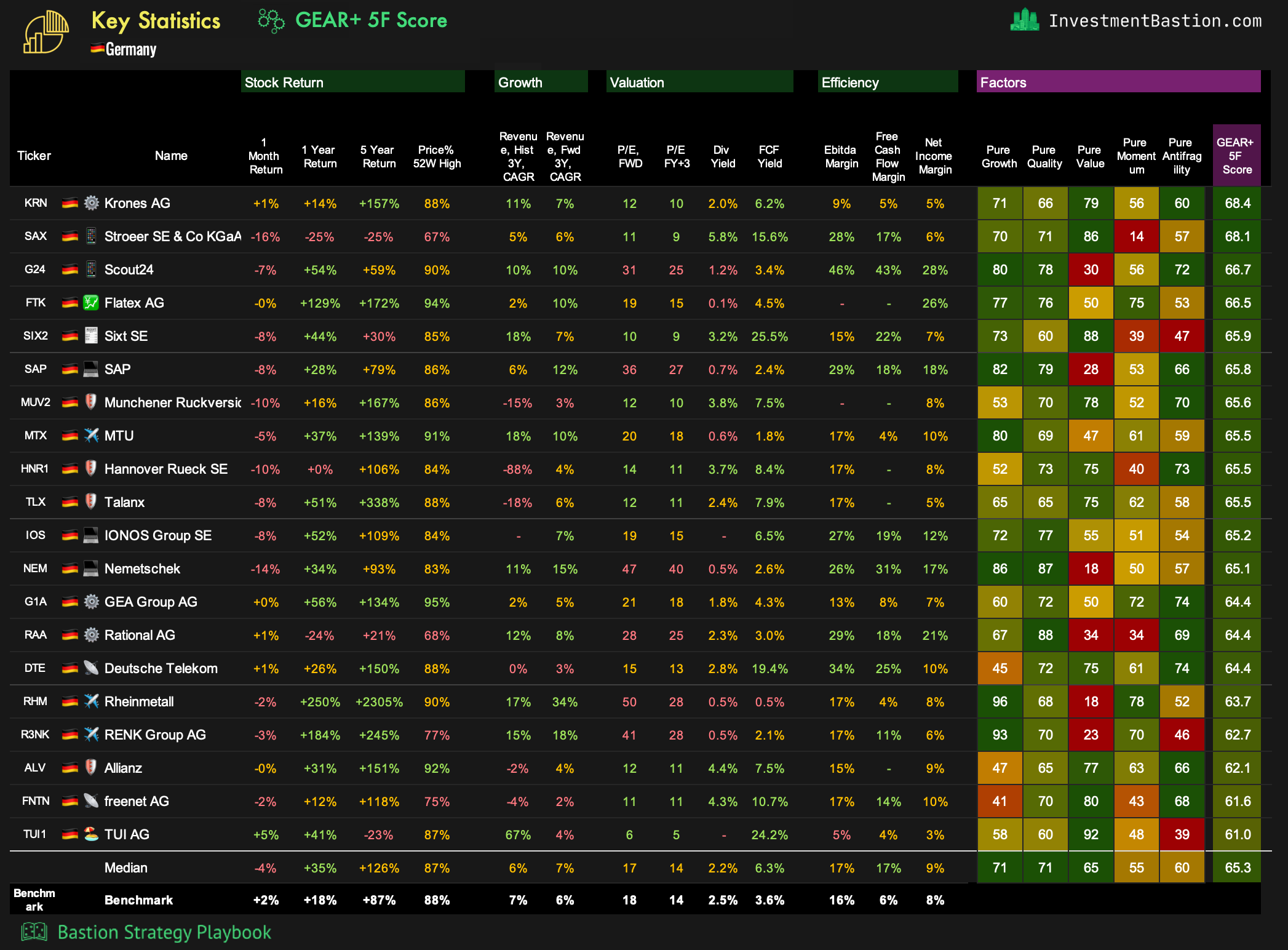Click the shield icon beside Allianz
The image size is (1288, 950).
point(91,767)
